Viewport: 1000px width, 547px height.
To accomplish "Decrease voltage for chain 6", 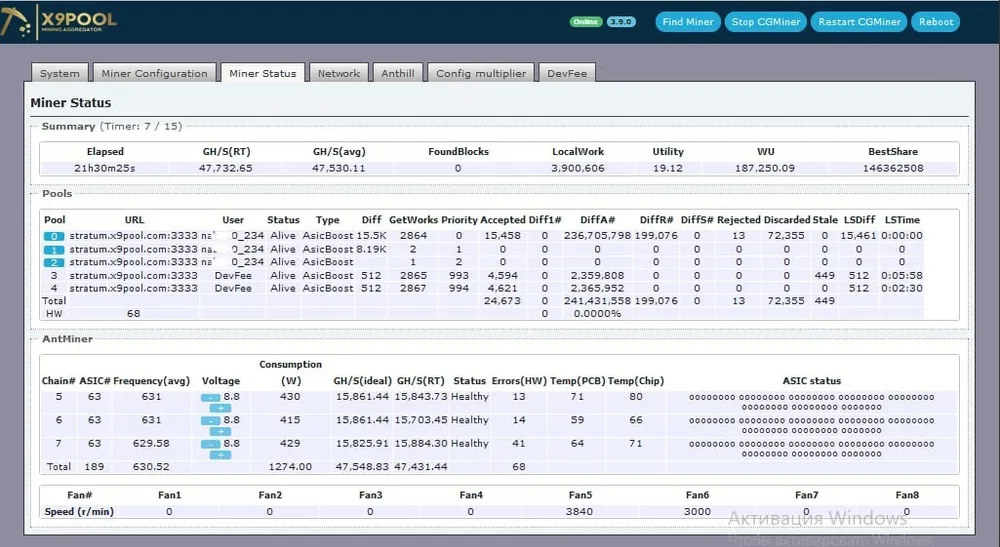I will [x=210, y=421].
